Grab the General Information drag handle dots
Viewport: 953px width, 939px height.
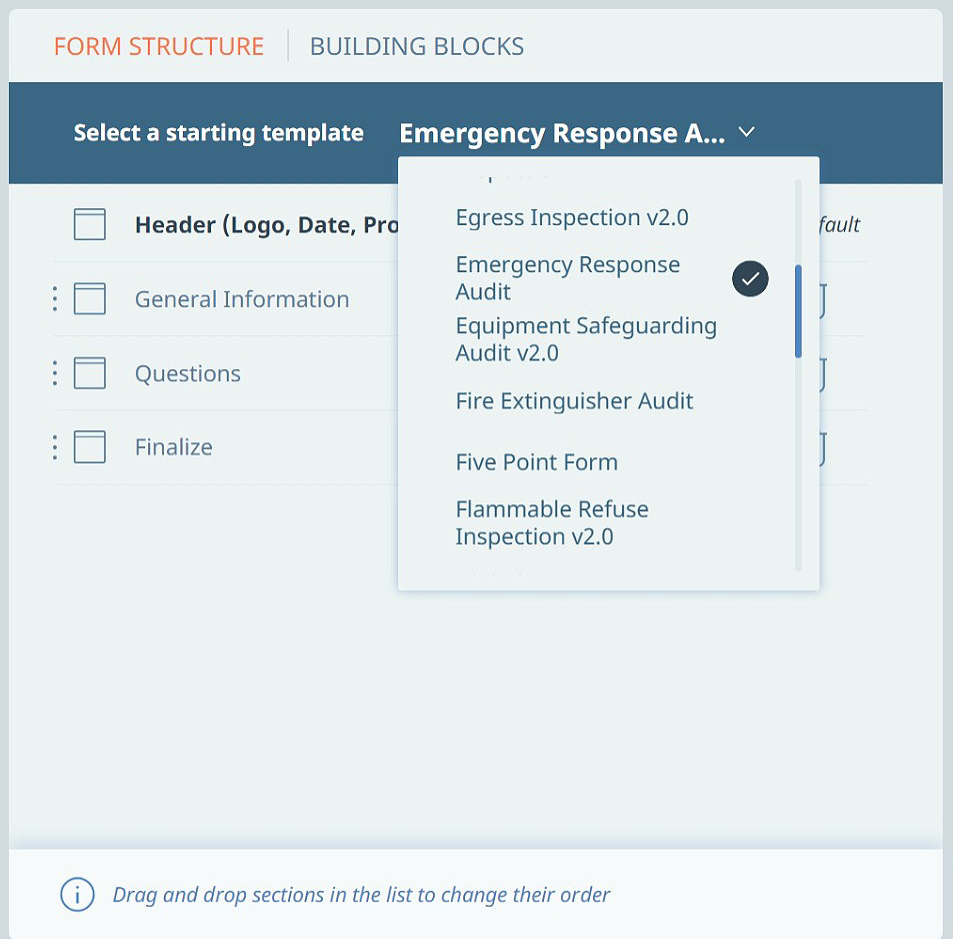[55, 298]
